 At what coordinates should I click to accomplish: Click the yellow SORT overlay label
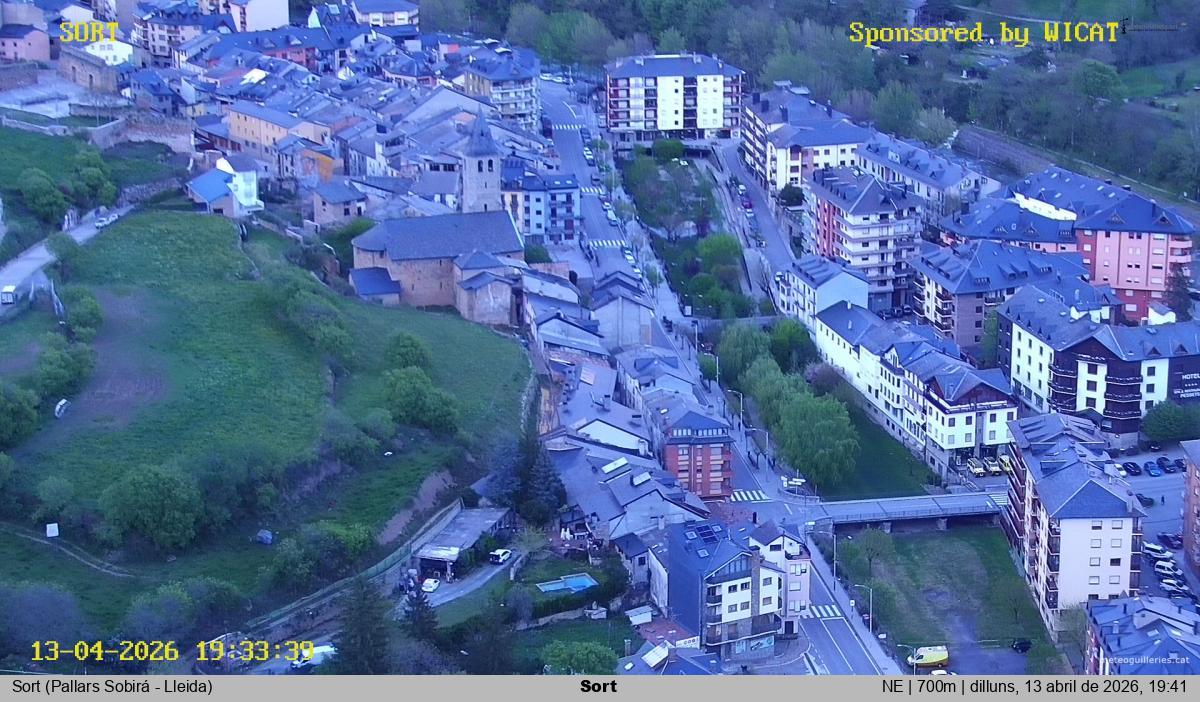(x=89, y=32)
